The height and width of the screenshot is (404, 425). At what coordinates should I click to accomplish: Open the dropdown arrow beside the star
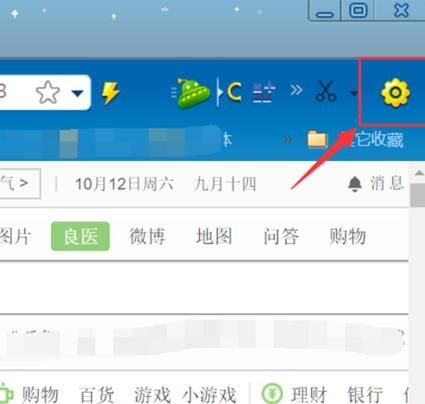(x=78, y=93)
